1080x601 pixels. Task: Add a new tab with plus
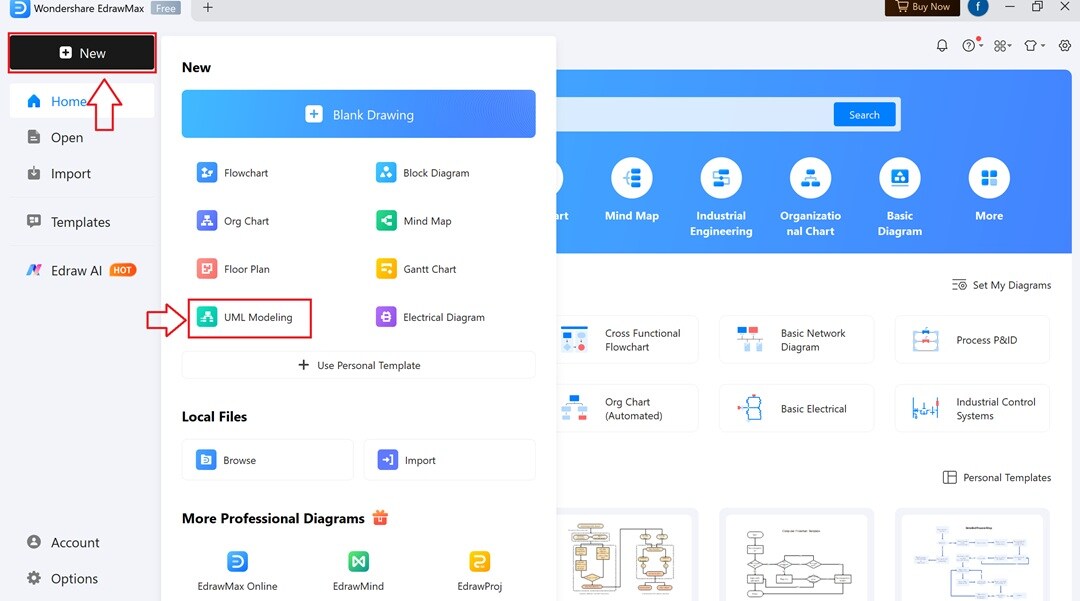coord(207,8)
